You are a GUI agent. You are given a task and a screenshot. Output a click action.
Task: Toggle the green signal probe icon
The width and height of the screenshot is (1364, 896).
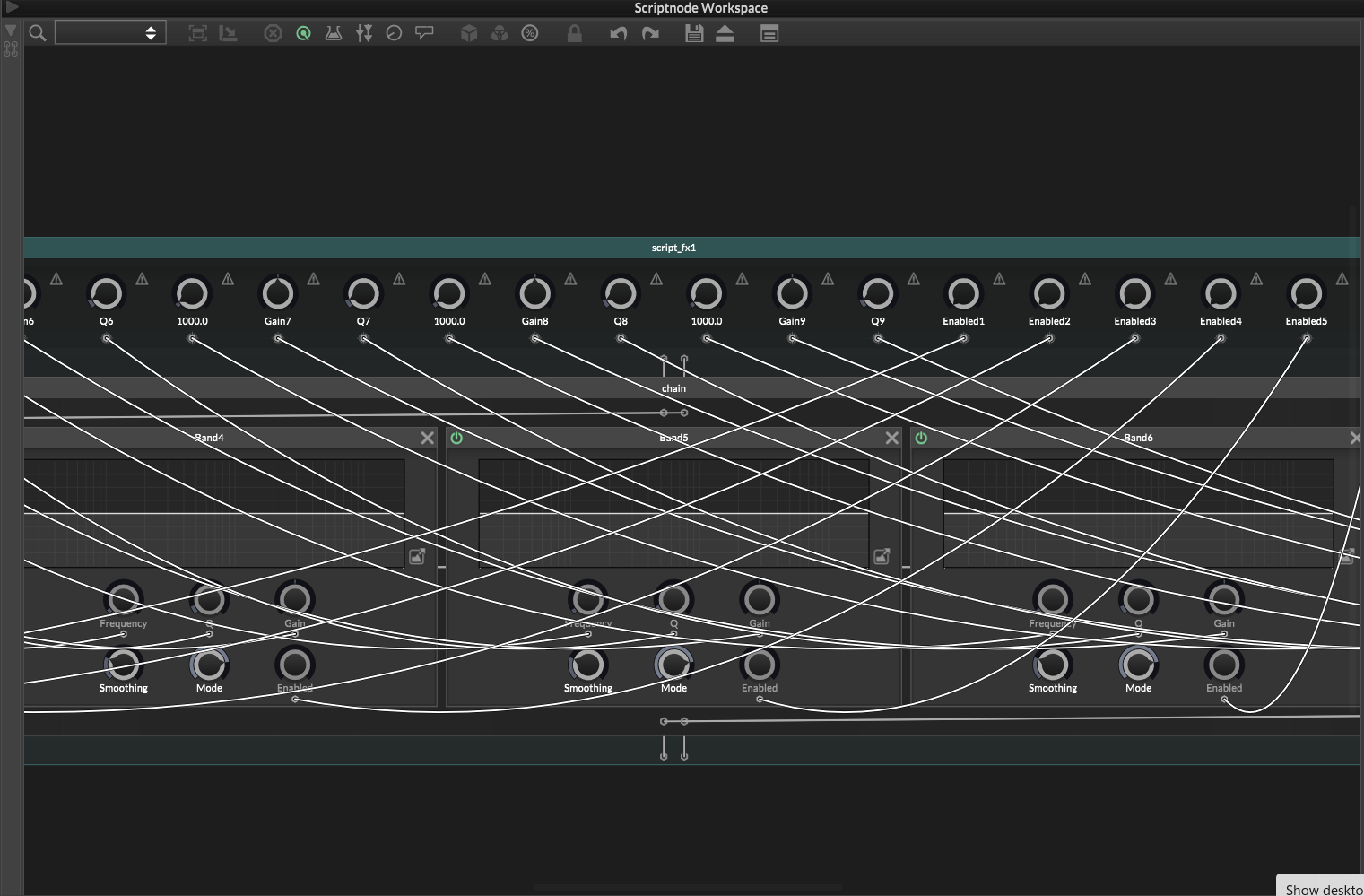303,33
